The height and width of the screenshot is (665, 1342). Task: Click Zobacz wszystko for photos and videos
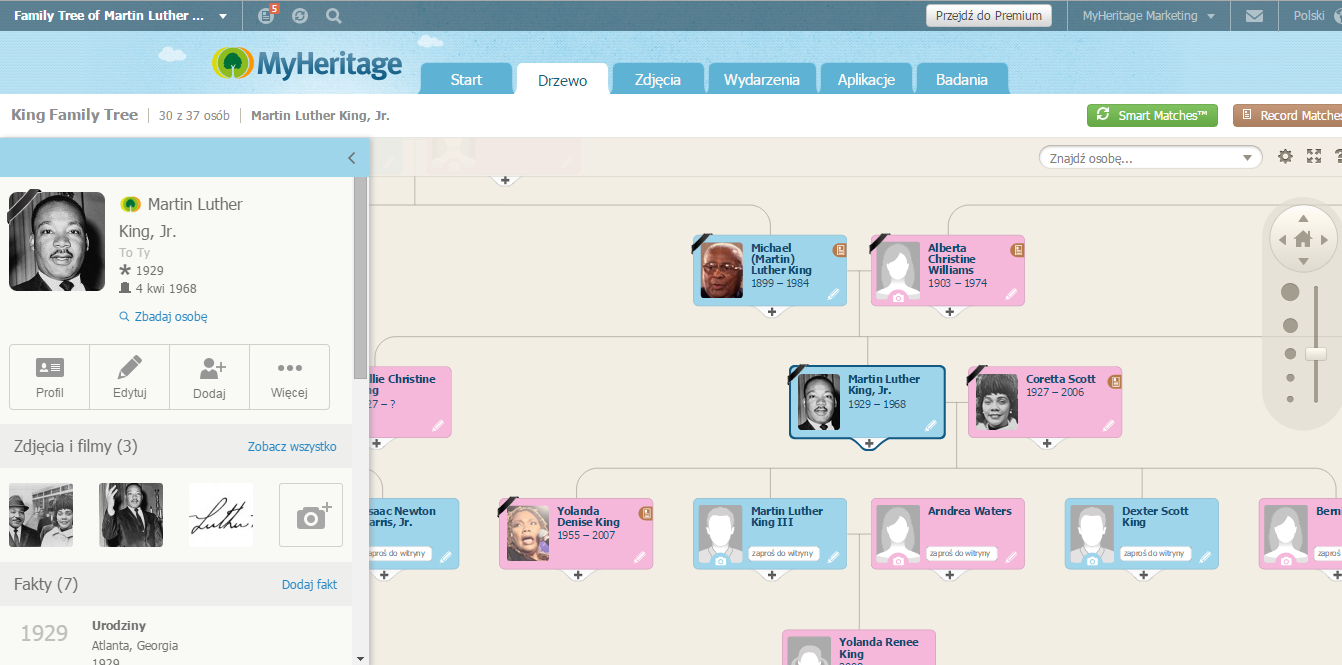tap(292, 447)
